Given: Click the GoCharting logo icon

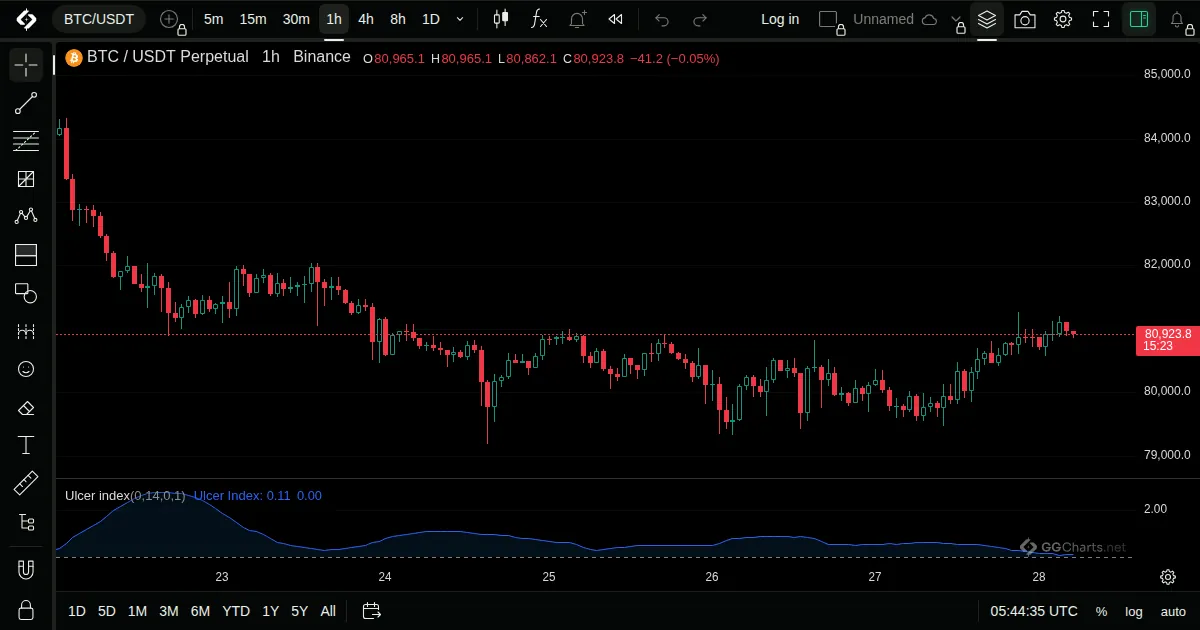Looking at the screenshot, I should point(26,19).
